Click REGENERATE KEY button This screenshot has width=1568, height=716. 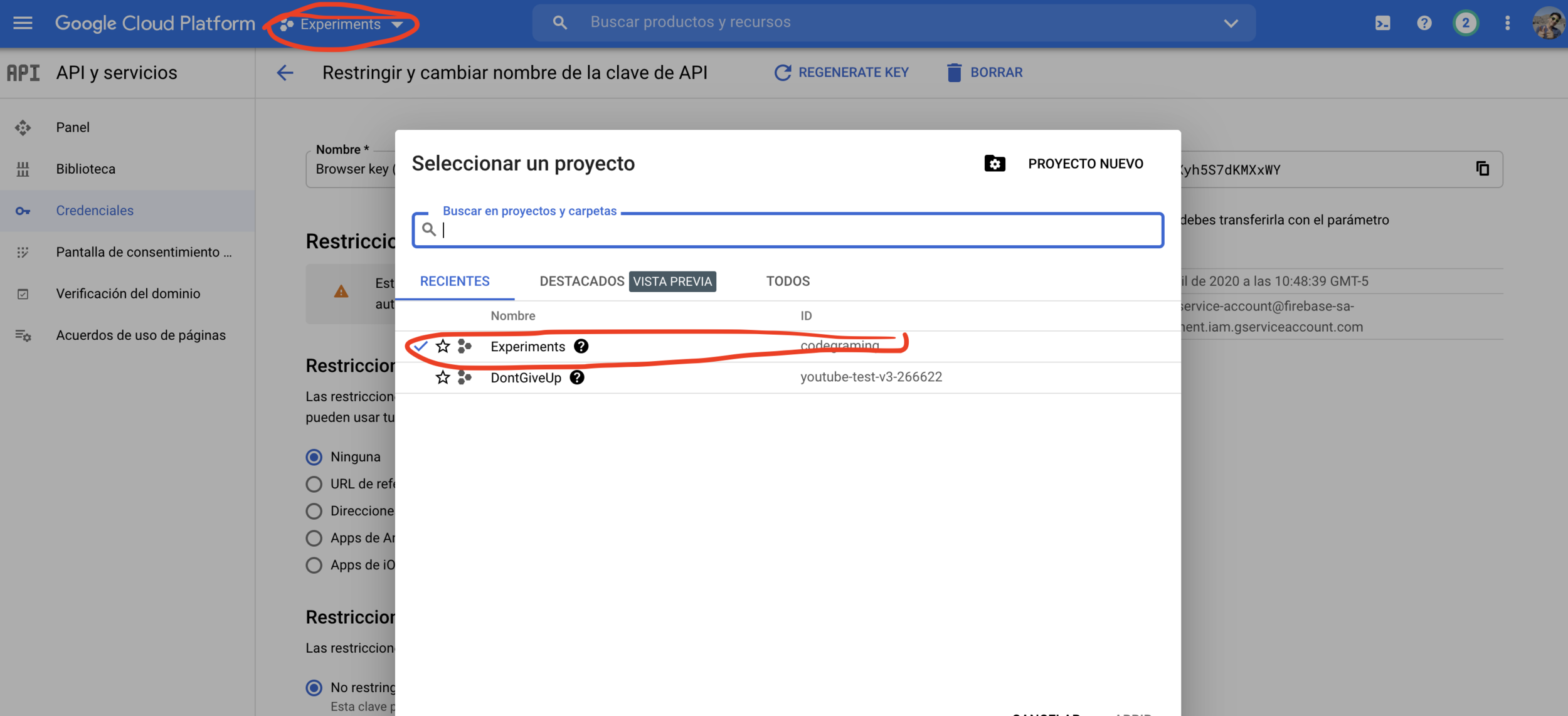tap(841, 73)
